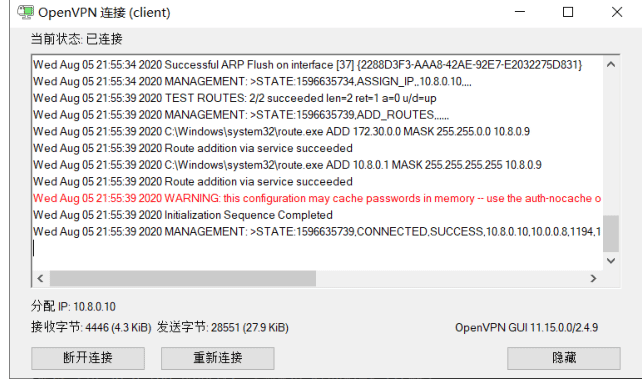Click the horizontal scroll left arrow

coord(40,279)
